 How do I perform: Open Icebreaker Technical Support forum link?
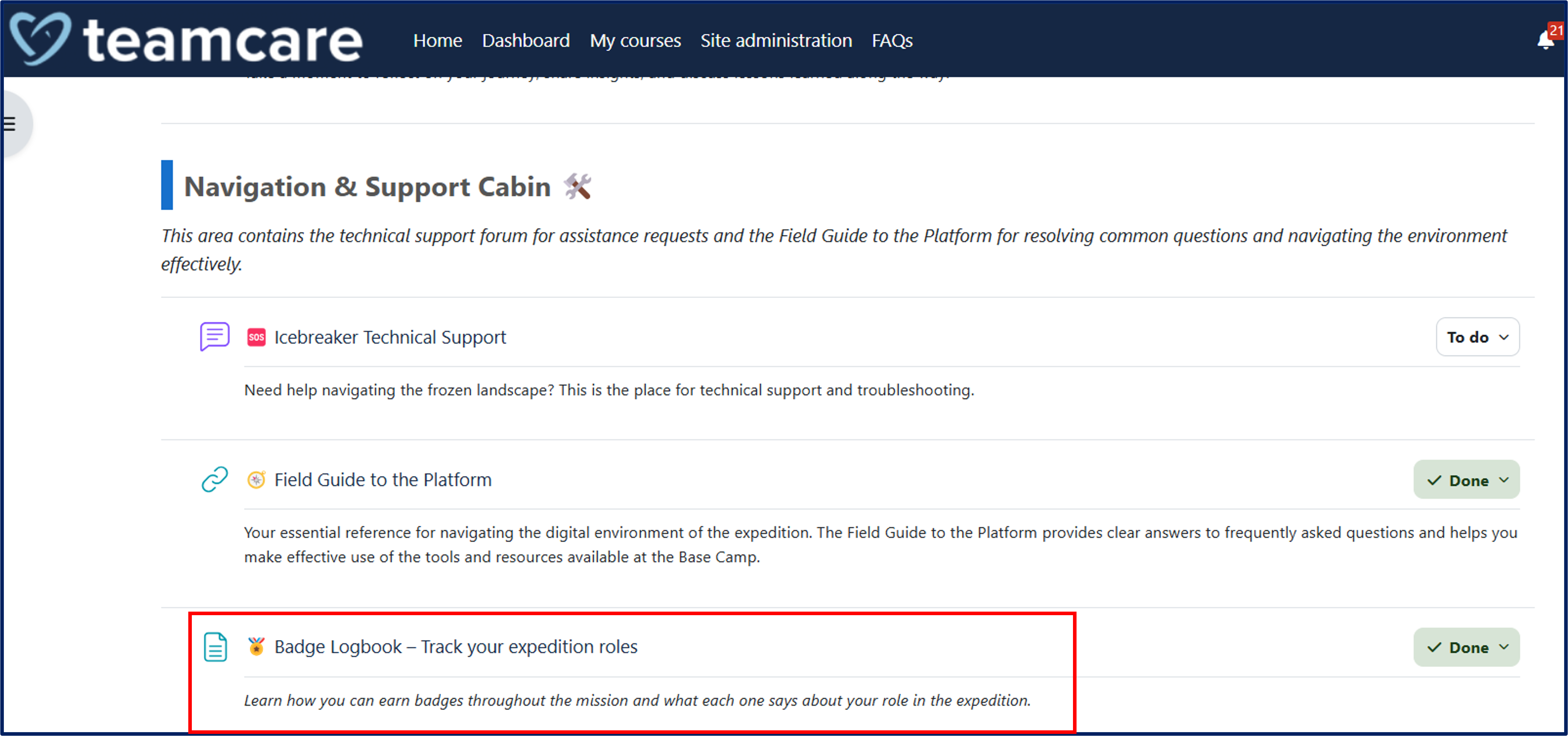[x=390, y=337]
